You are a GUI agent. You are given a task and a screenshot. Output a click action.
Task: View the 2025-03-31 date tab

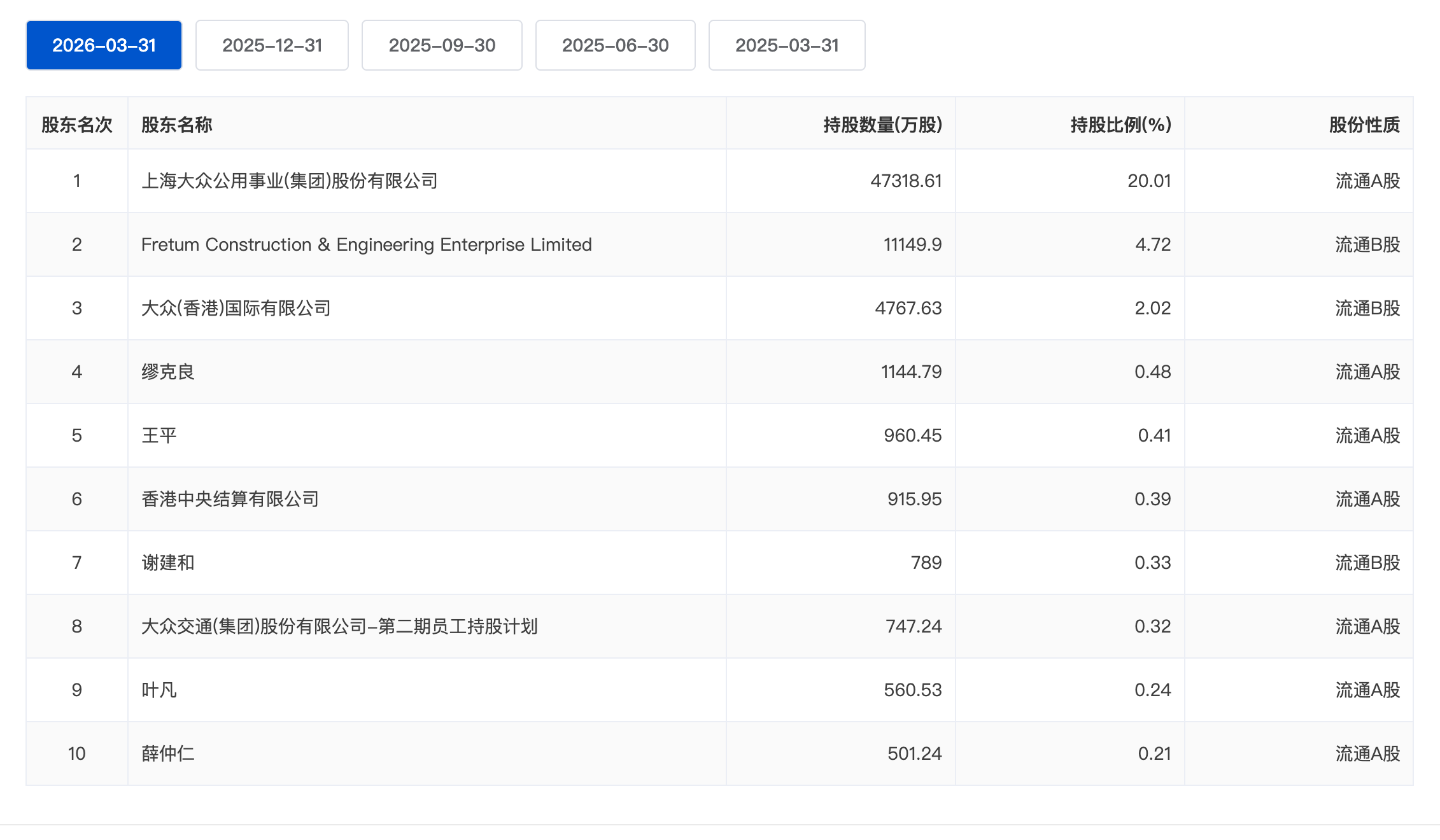787,45
